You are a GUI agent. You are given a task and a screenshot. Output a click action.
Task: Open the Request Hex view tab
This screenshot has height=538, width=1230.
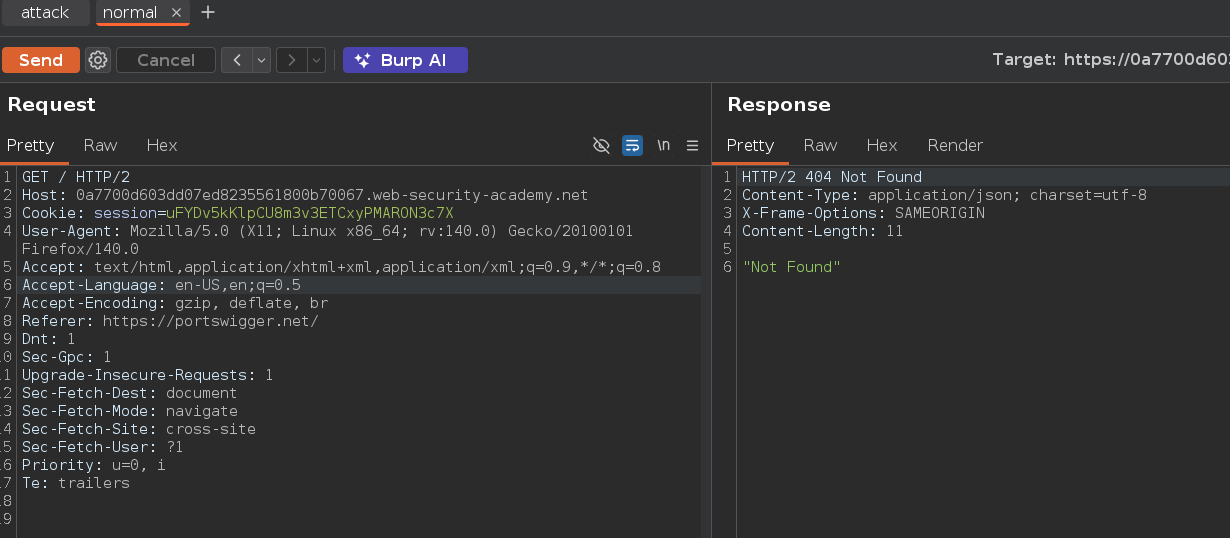[162, 145]
